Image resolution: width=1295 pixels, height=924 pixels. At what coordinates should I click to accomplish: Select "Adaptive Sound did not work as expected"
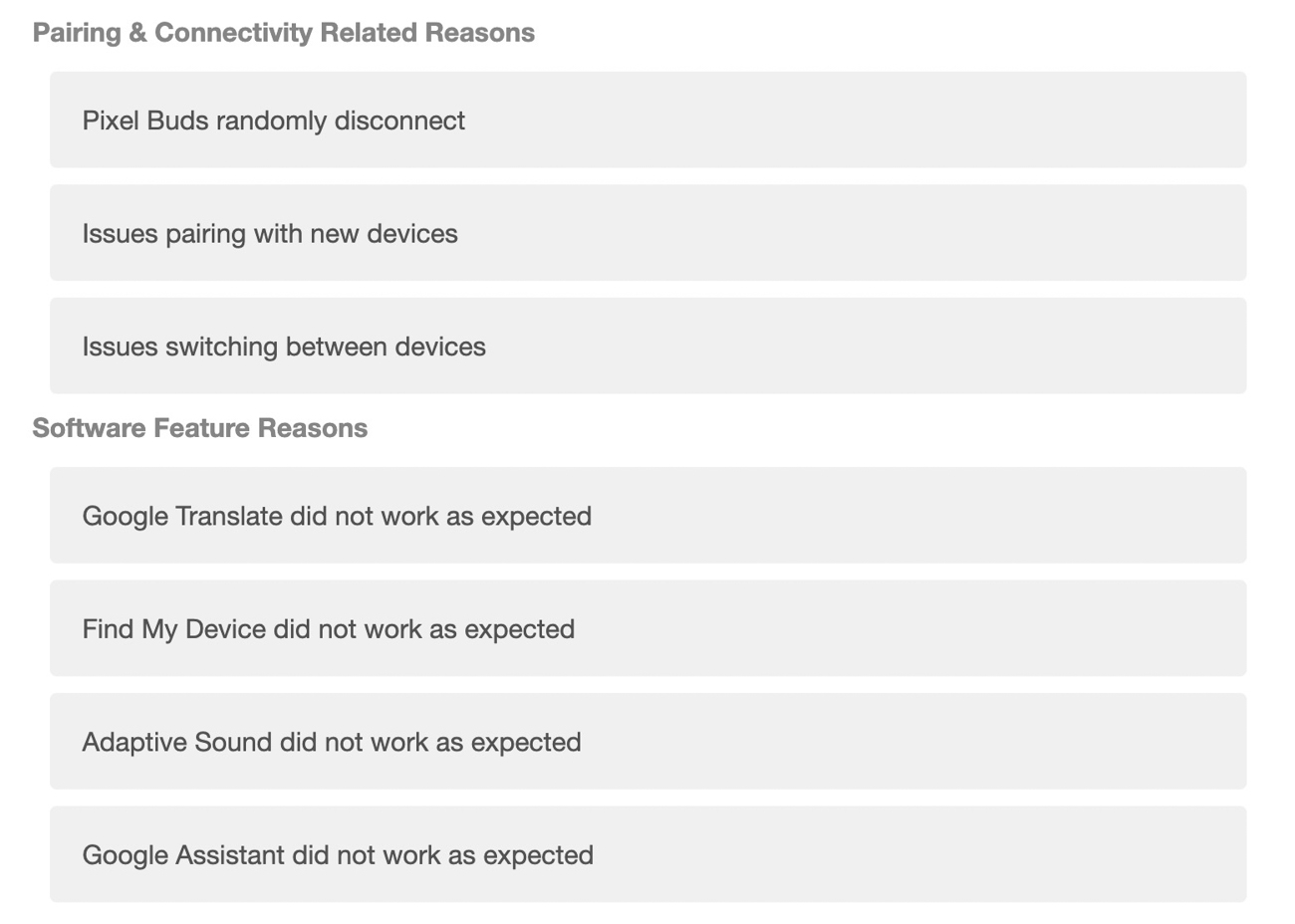click(x=647, y=742)
